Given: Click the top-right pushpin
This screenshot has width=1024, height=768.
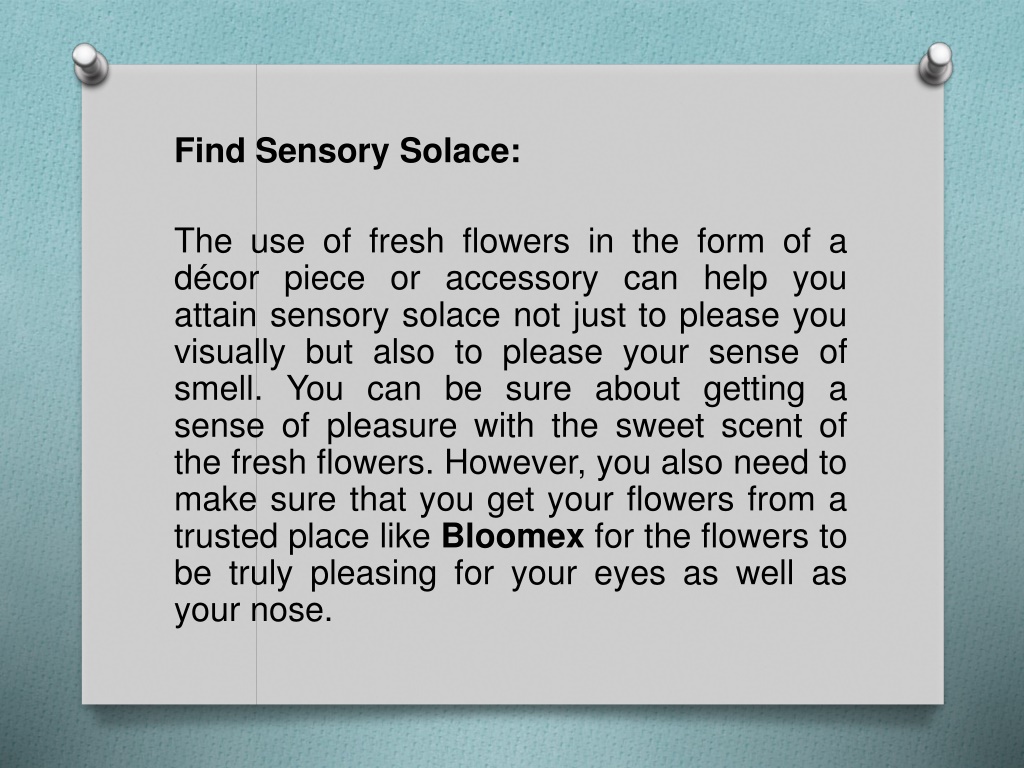Looking at the screenshot, I should point(935,63).
